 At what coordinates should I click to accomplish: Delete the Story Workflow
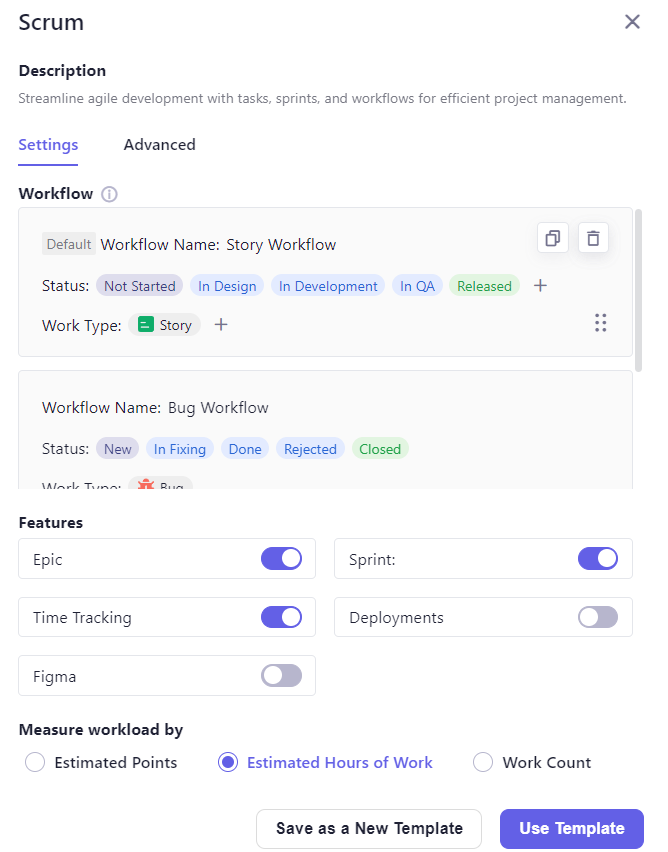(593, 238)
